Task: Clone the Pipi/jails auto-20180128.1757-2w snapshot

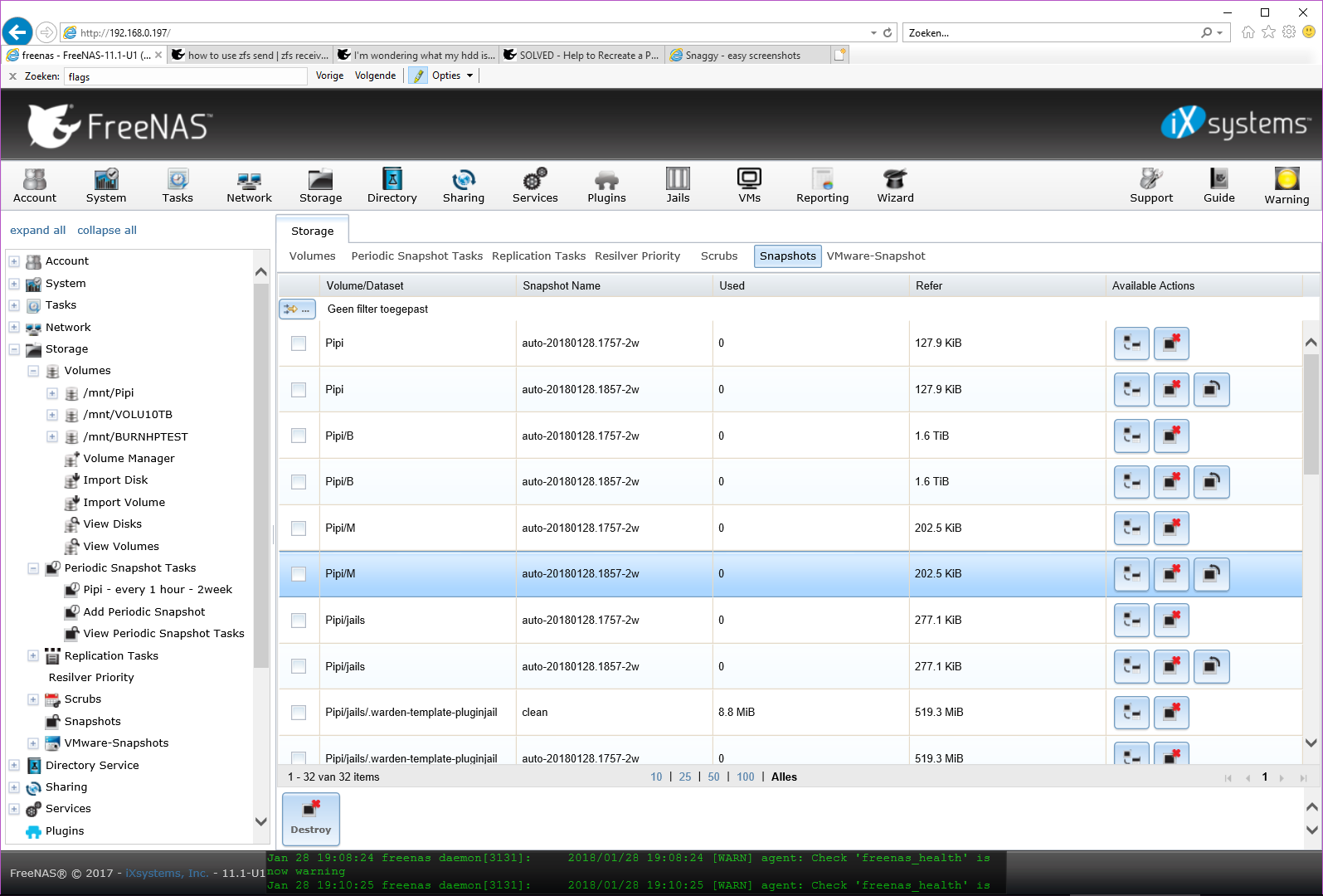Action: (1131, 621)
